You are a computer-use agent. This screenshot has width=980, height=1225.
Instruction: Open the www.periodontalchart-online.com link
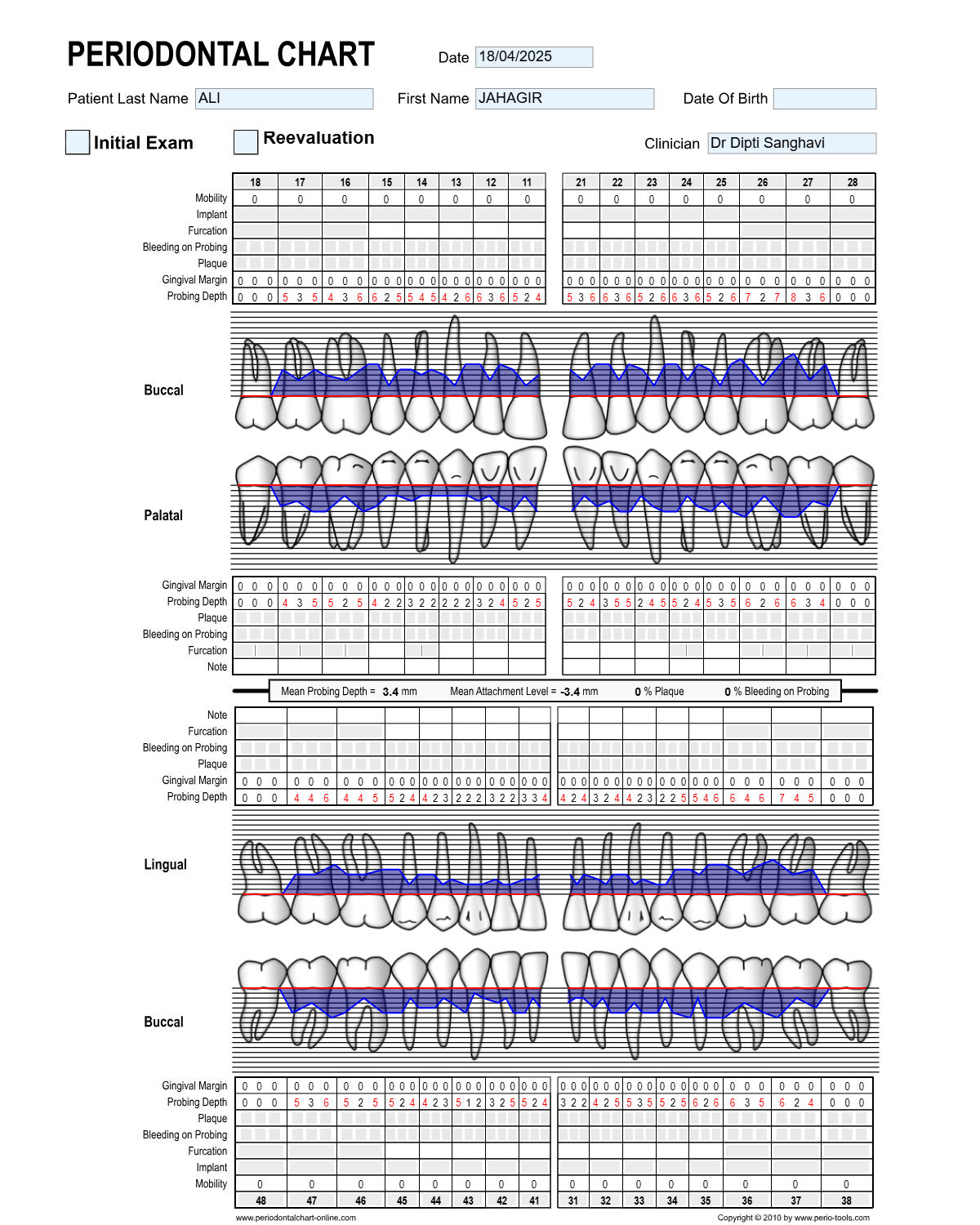click(x=296, y=1218)
